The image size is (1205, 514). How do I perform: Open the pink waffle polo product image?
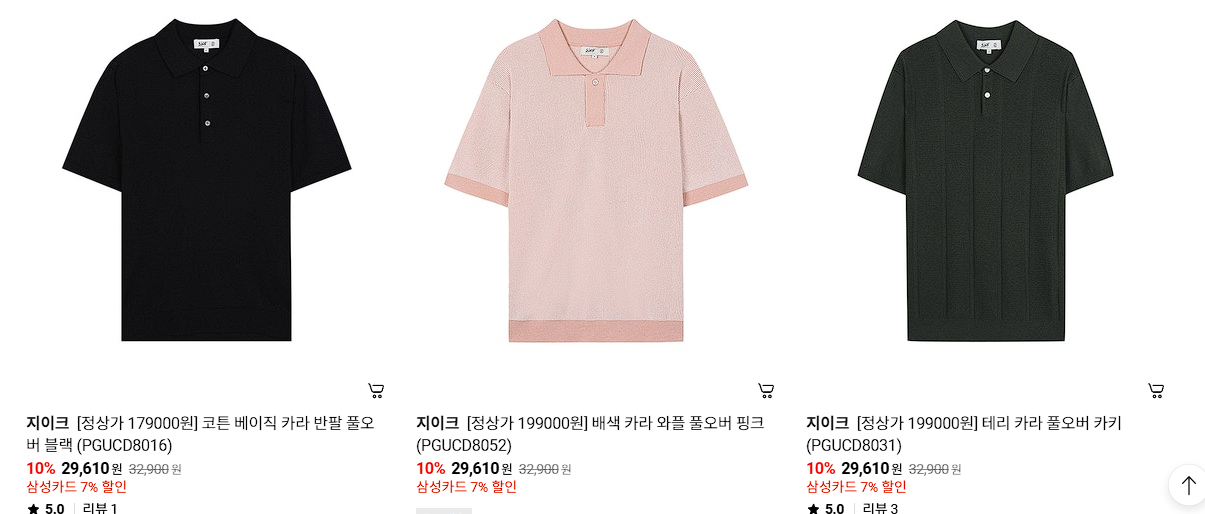pyautogui.click(x=596, y=180)
